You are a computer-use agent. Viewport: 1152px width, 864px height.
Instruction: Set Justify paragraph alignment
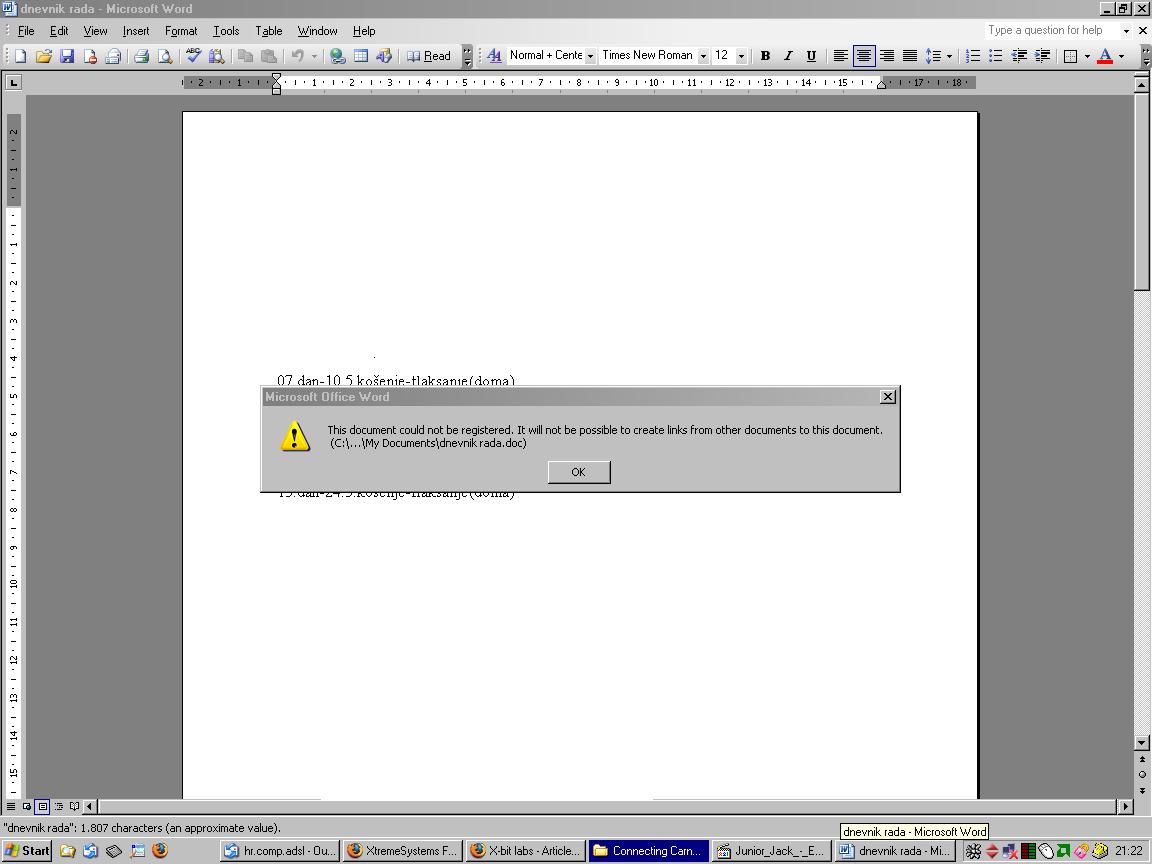pyautogui.click(x=910, y=56)
